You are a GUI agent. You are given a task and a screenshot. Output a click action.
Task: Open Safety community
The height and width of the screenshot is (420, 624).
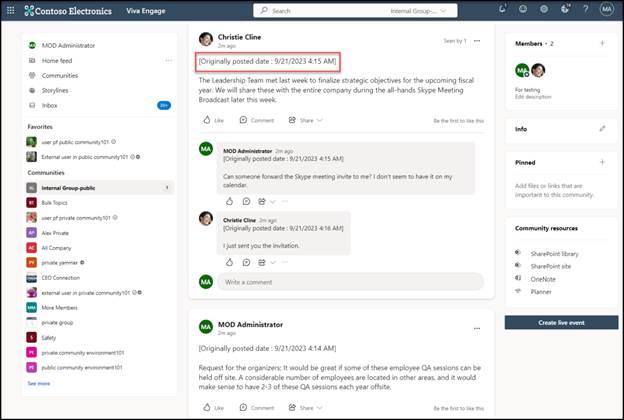[49, 338]
